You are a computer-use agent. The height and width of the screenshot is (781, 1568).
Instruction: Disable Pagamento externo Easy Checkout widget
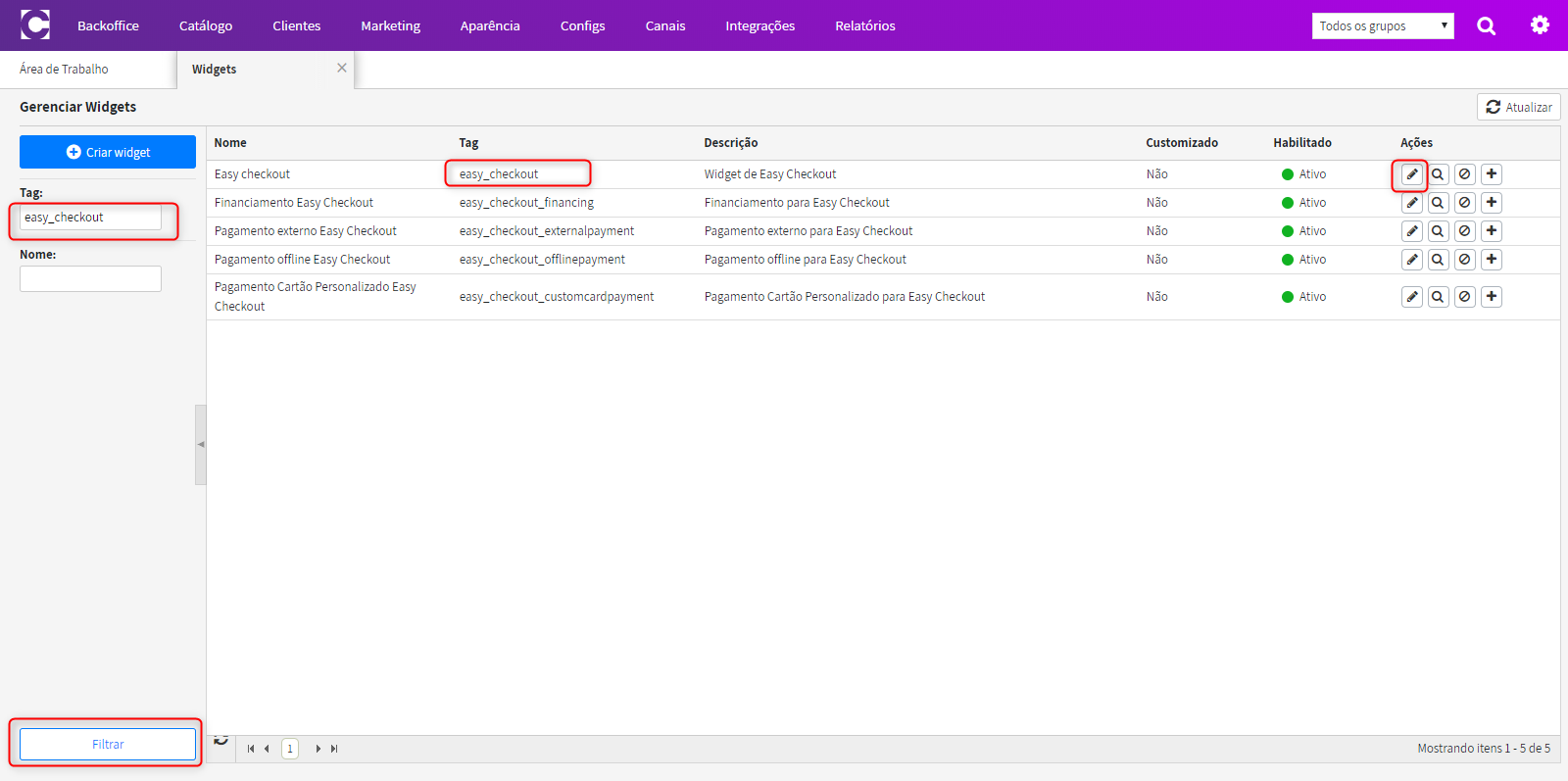[x=1464, y=231]
